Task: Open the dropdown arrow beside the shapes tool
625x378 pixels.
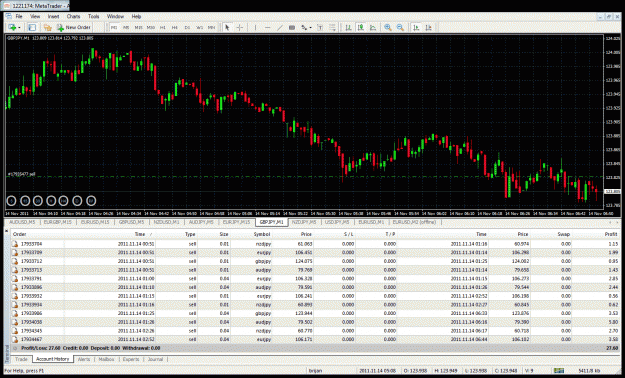Action: click(310, 28)
